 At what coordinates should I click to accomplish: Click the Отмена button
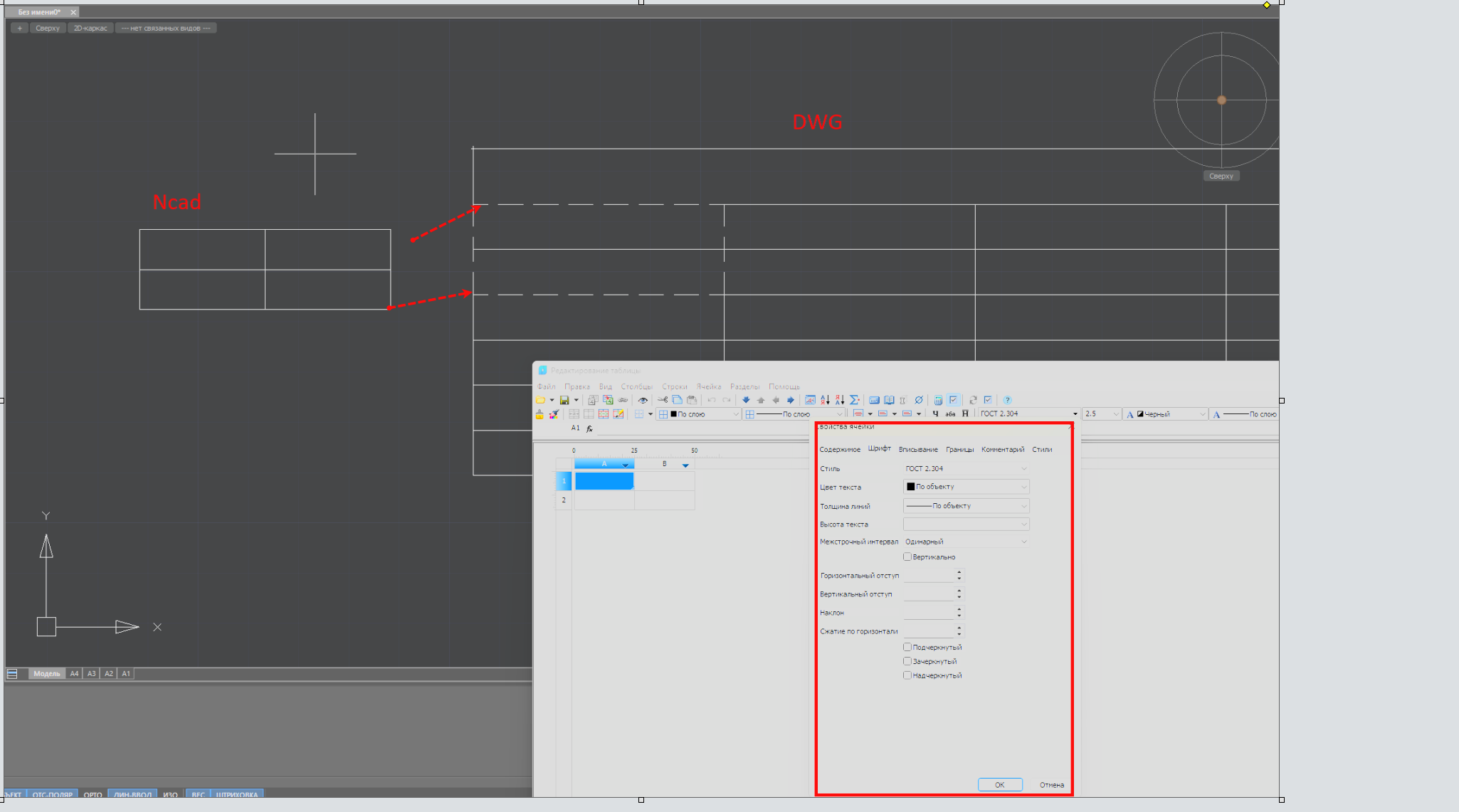(1051, 785)
